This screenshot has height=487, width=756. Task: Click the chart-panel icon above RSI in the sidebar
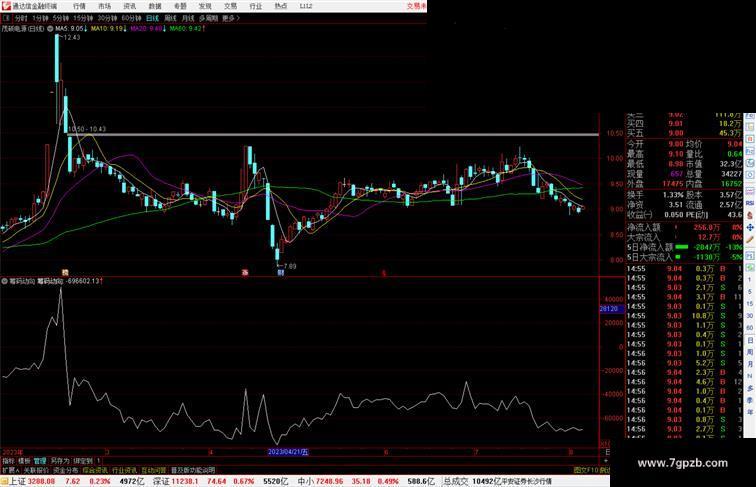(x=750, y=191)
